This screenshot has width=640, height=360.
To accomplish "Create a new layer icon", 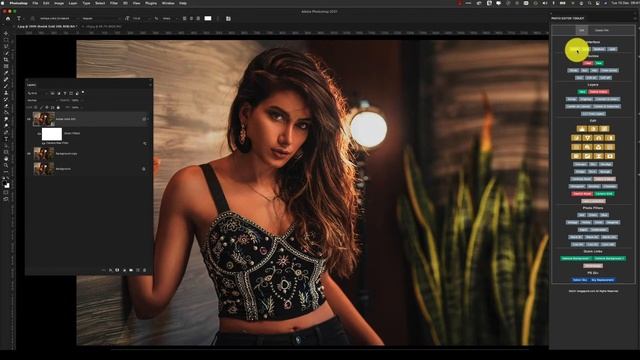I will point(138,270).
